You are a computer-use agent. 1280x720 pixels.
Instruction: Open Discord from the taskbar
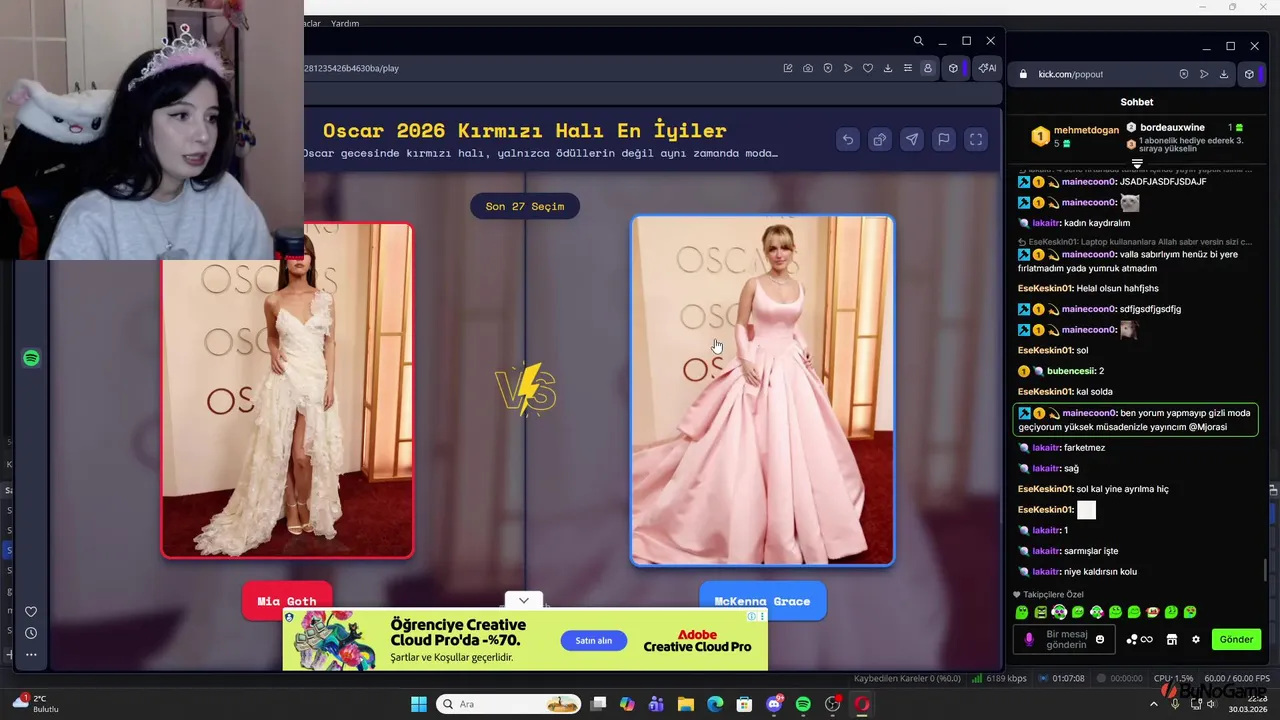(774, 704)
